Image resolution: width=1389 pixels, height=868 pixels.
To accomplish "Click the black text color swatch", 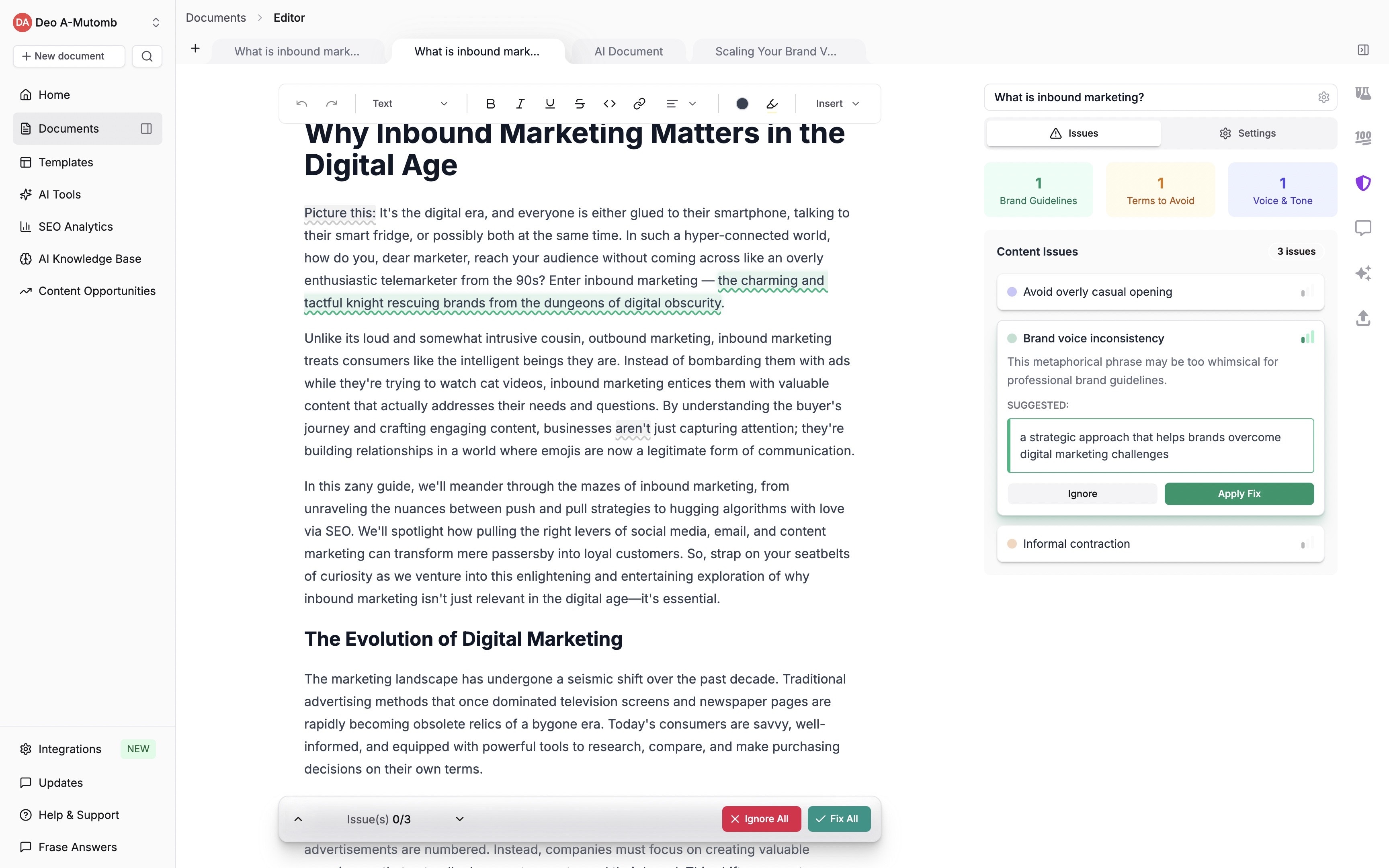I will [742, 104].
